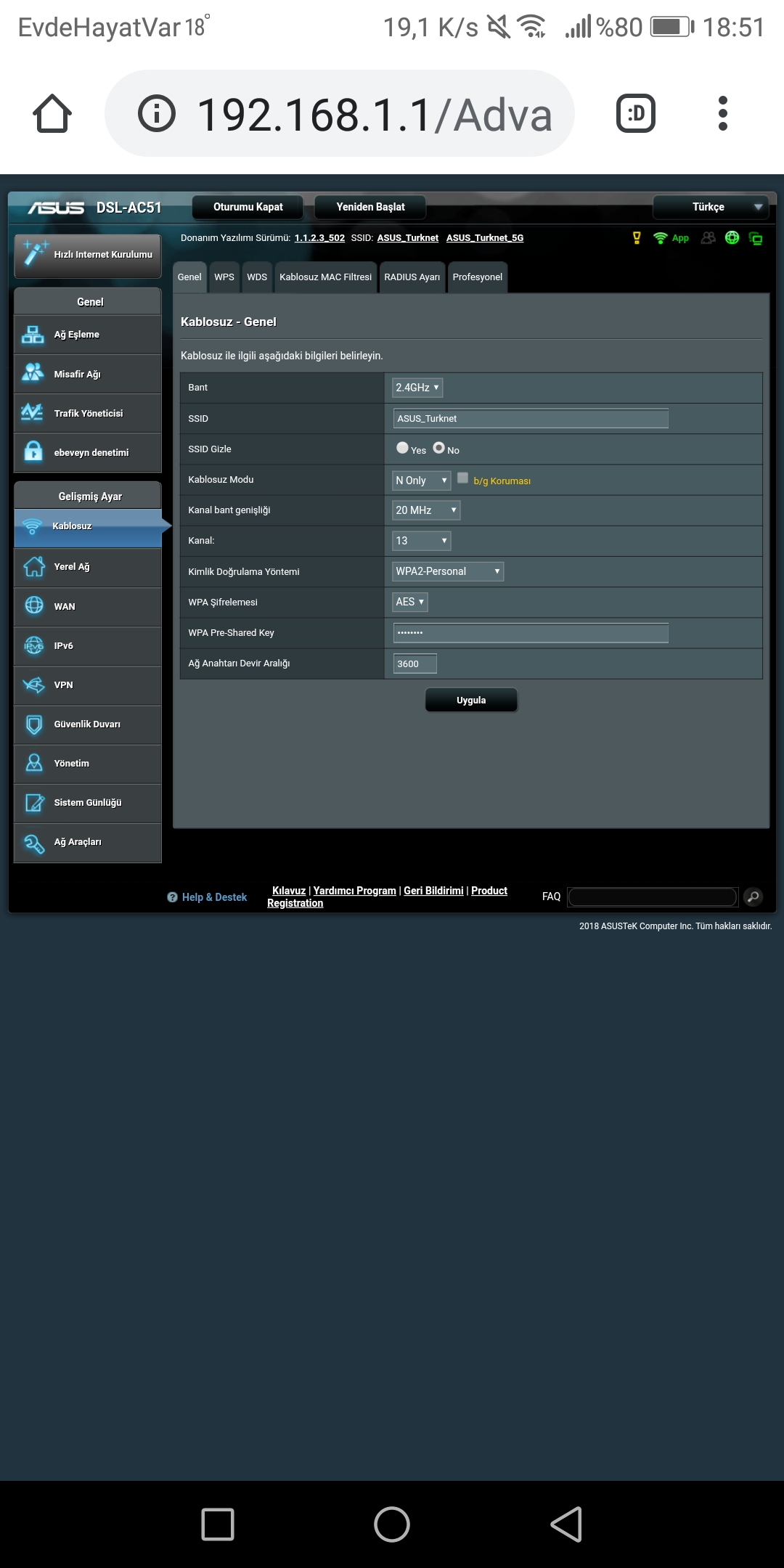
Task: Click the Help & Destek question icon
Action: [x=172, y=897]
